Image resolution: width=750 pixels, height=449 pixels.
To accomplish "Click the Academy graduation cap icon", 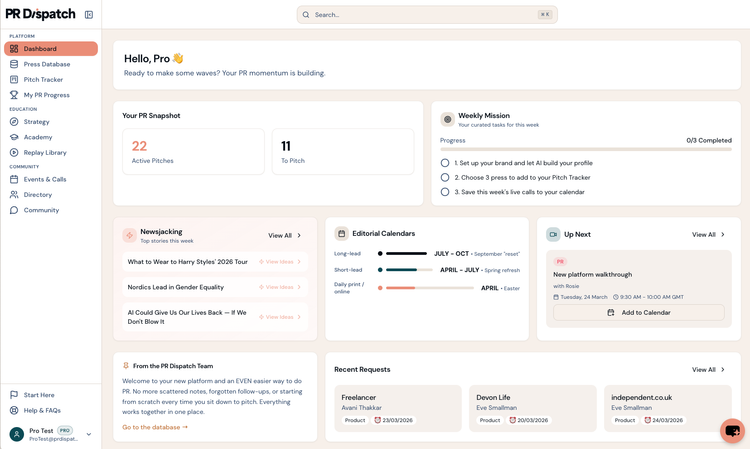I will [14, 137].
